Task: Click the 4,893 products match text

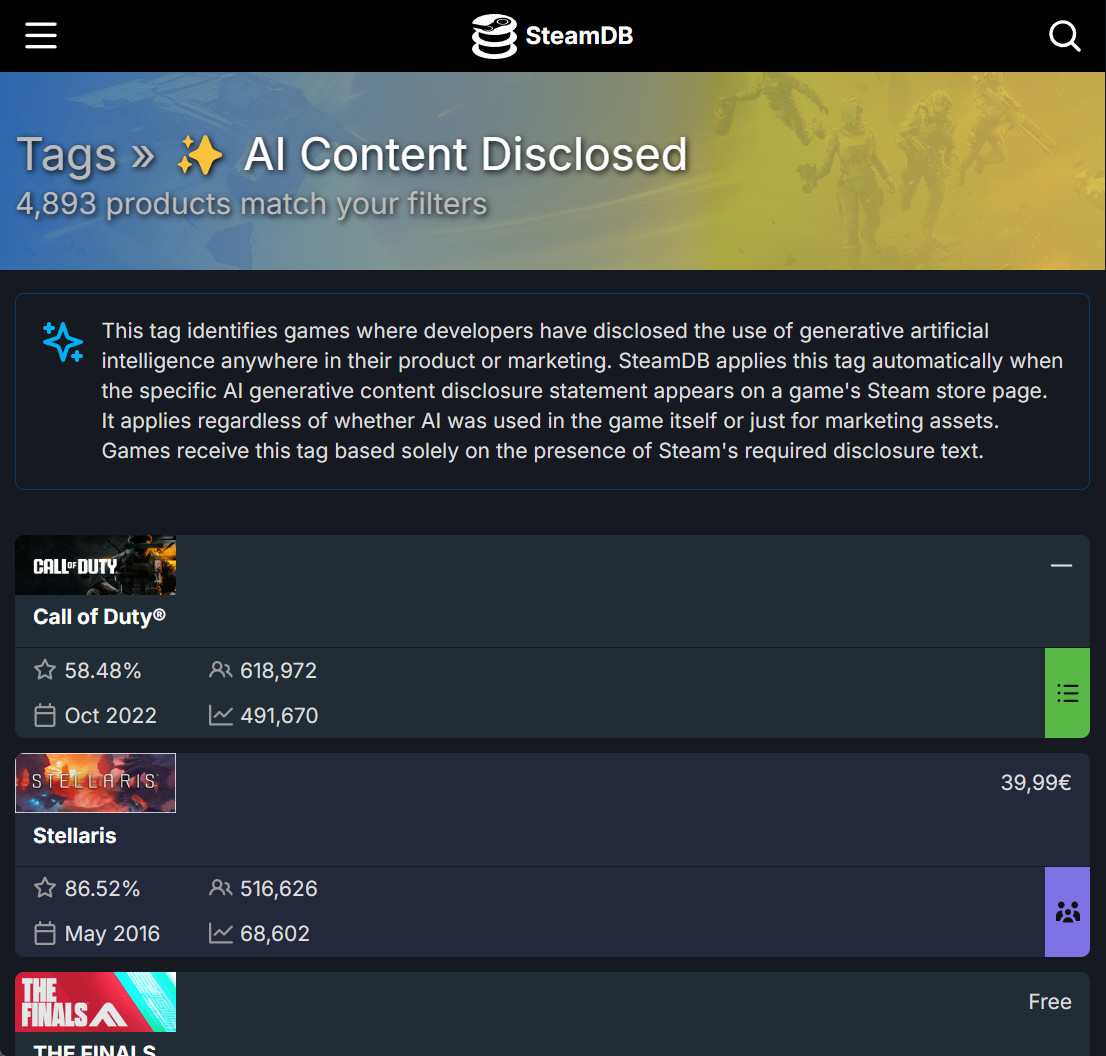Action: (x=252, y=204)
